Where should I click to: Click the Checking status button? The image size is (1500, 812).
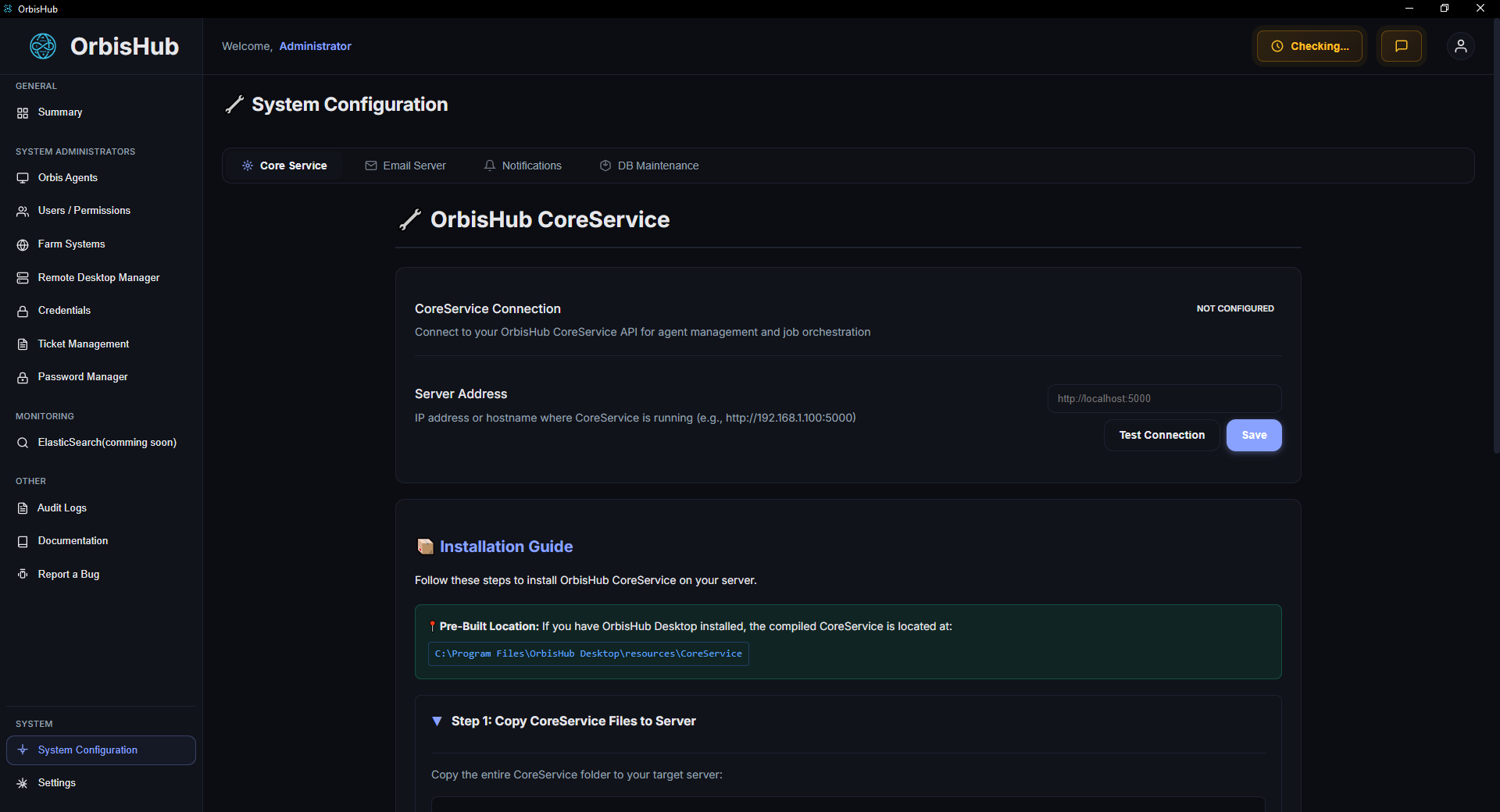point(1309,46)
